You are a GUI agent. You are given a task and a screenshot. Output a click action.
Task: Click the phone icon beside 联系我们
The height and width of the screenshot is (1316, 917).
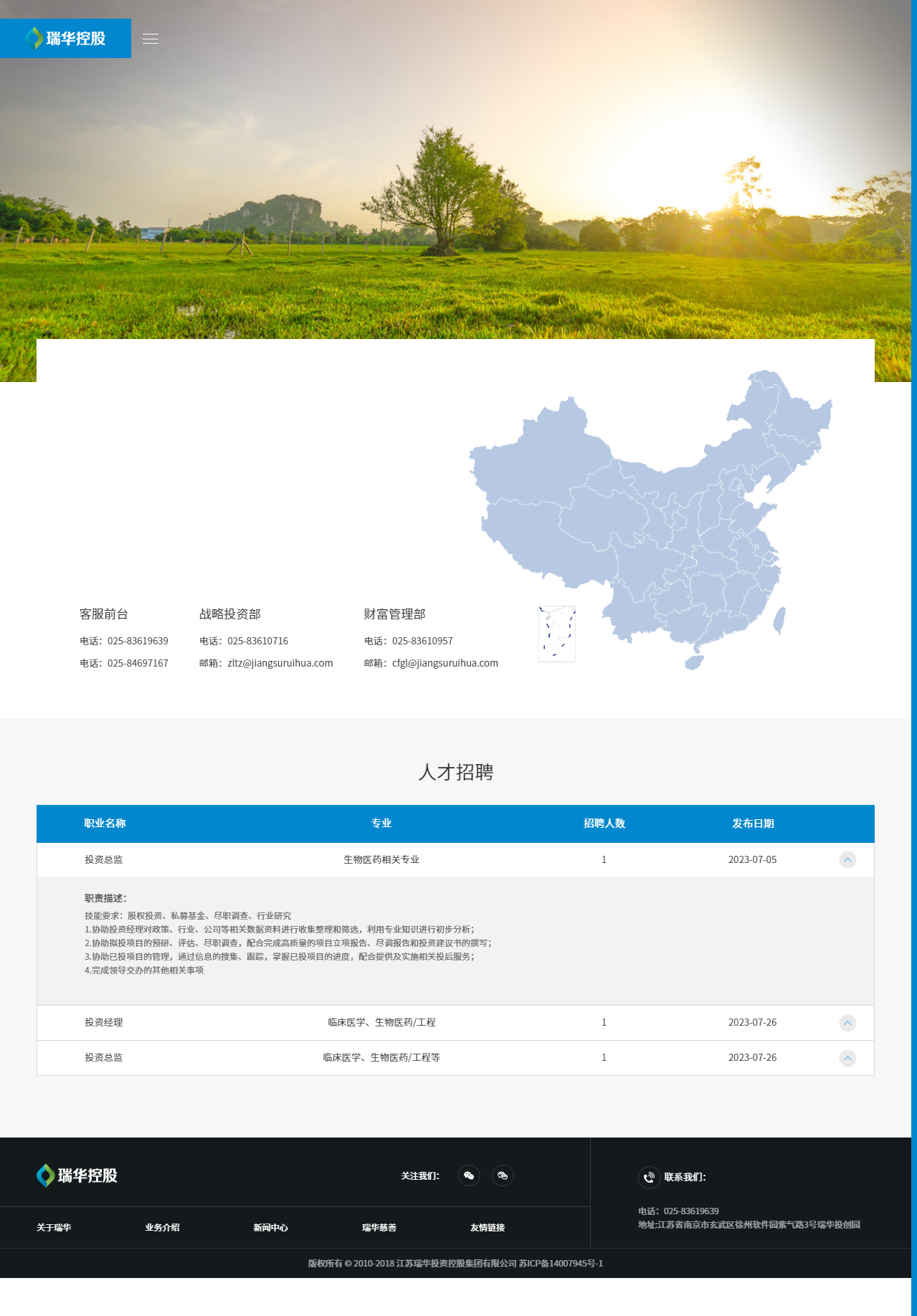(649, 1177)
